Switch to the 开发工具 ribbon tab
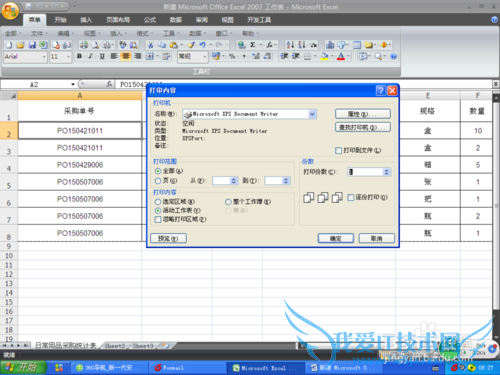This screenshot has height=375, width=500. tap(259, 20)
